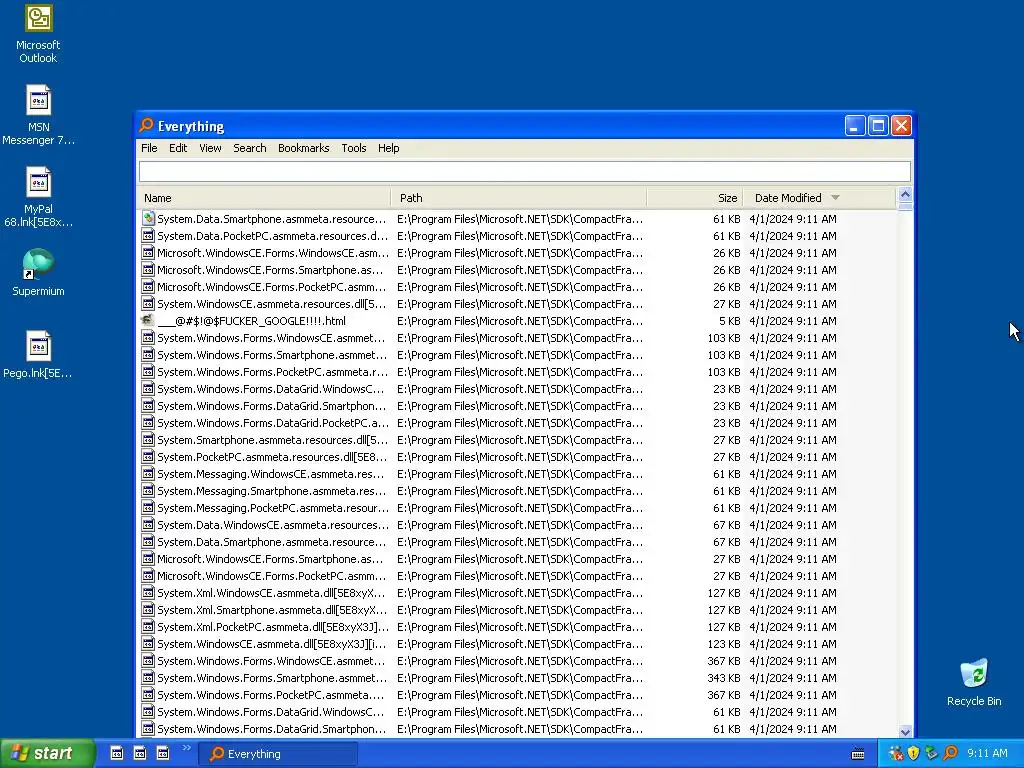Open the Tools menu
Viewport: 1024px width, 768px height.
(353, 148)
